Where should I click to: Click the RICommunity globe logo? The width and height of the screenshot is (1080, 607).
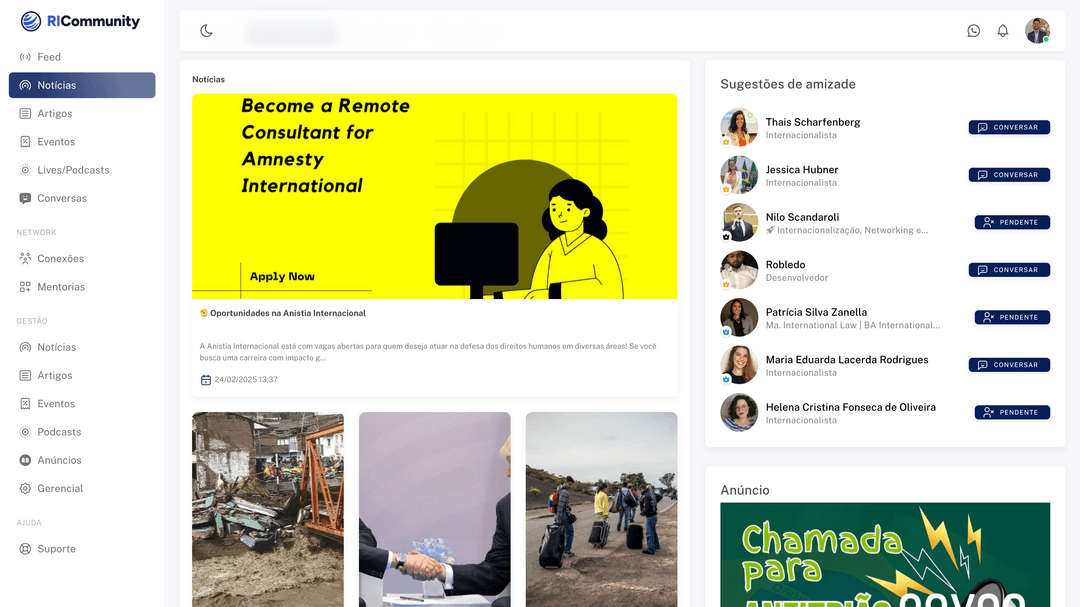tap(31, 21)
